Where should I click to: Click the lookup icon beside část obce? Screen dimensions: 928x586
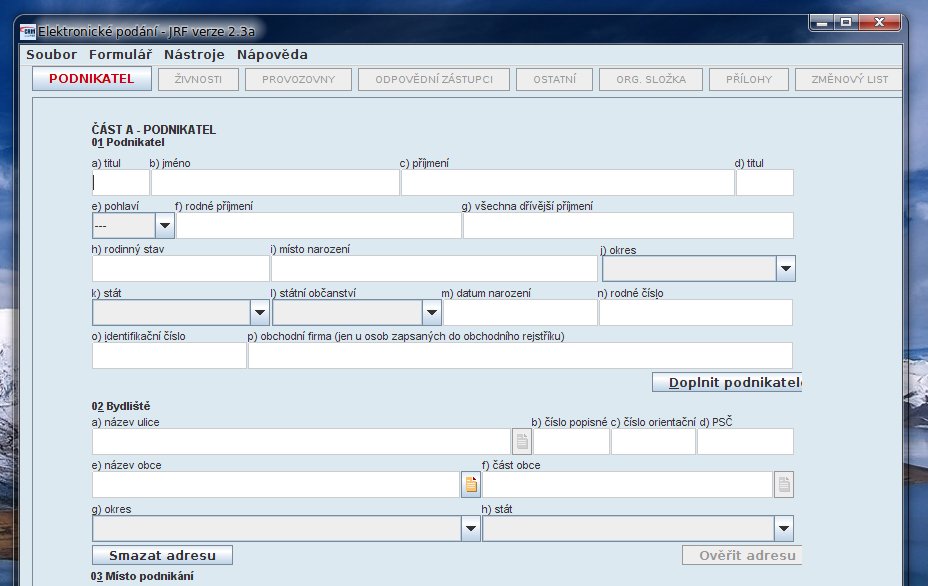coord(785,485)
